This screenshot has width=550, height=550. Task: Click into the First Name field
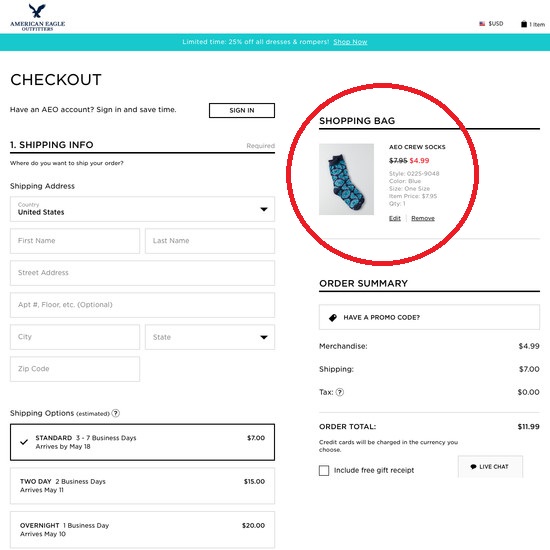(x=75, y=241)
